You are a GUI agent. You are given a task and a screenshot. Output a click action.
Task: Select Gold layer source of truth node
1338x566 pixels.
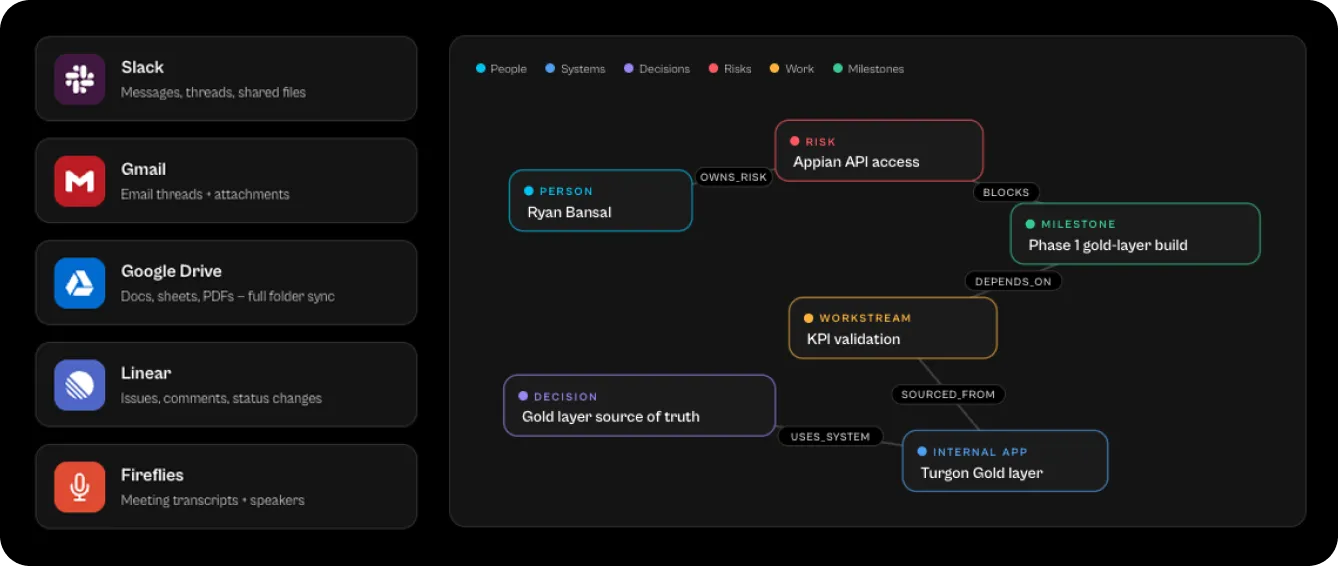click(x=639, y=405)
